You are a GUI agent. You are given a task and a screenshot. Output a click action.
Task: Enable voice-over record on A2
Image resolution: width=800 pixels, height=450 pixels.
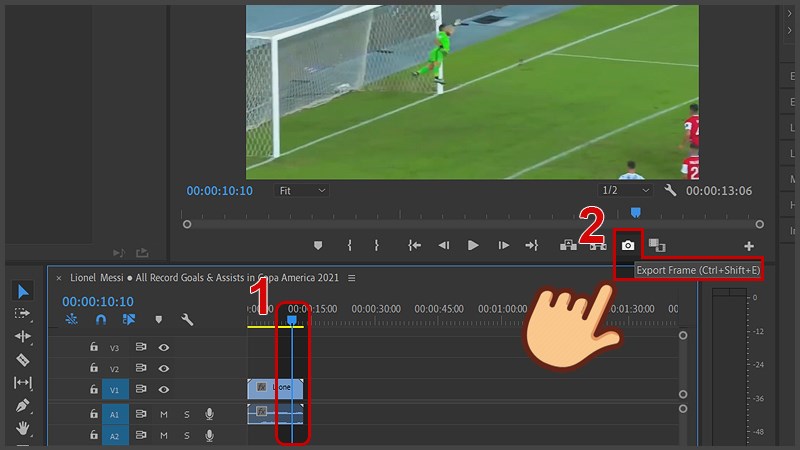point(209,435)
